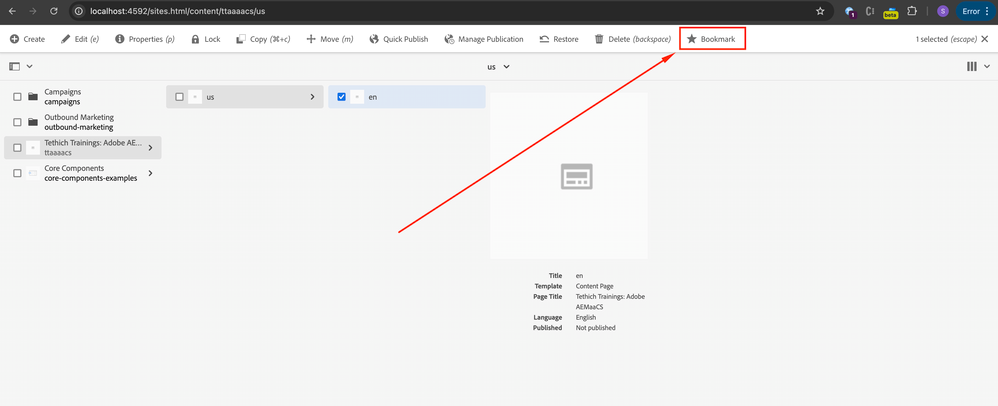Open Properties via the info icon
Image resolution: width=998 pixels, height=406 pixels.
click(x=120, y=39)
